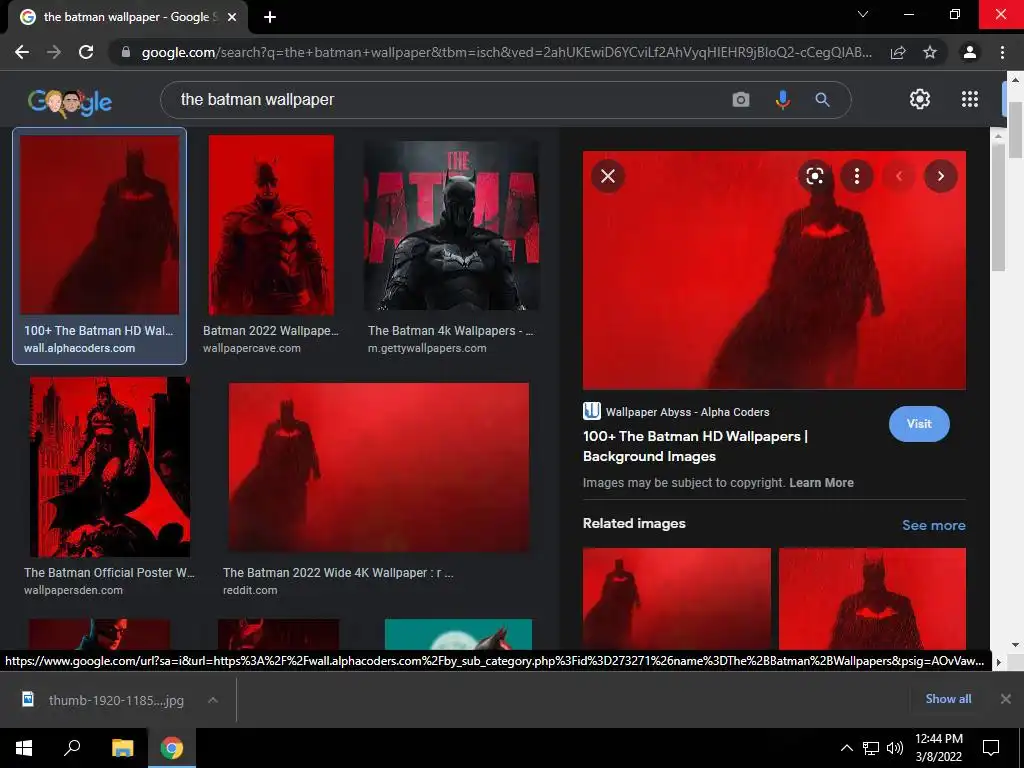This screenshot has height=768, width=1024.
Task: Open the 100+ The Batman HD Wallpapers title link
Action: click(x=695, y=446)
